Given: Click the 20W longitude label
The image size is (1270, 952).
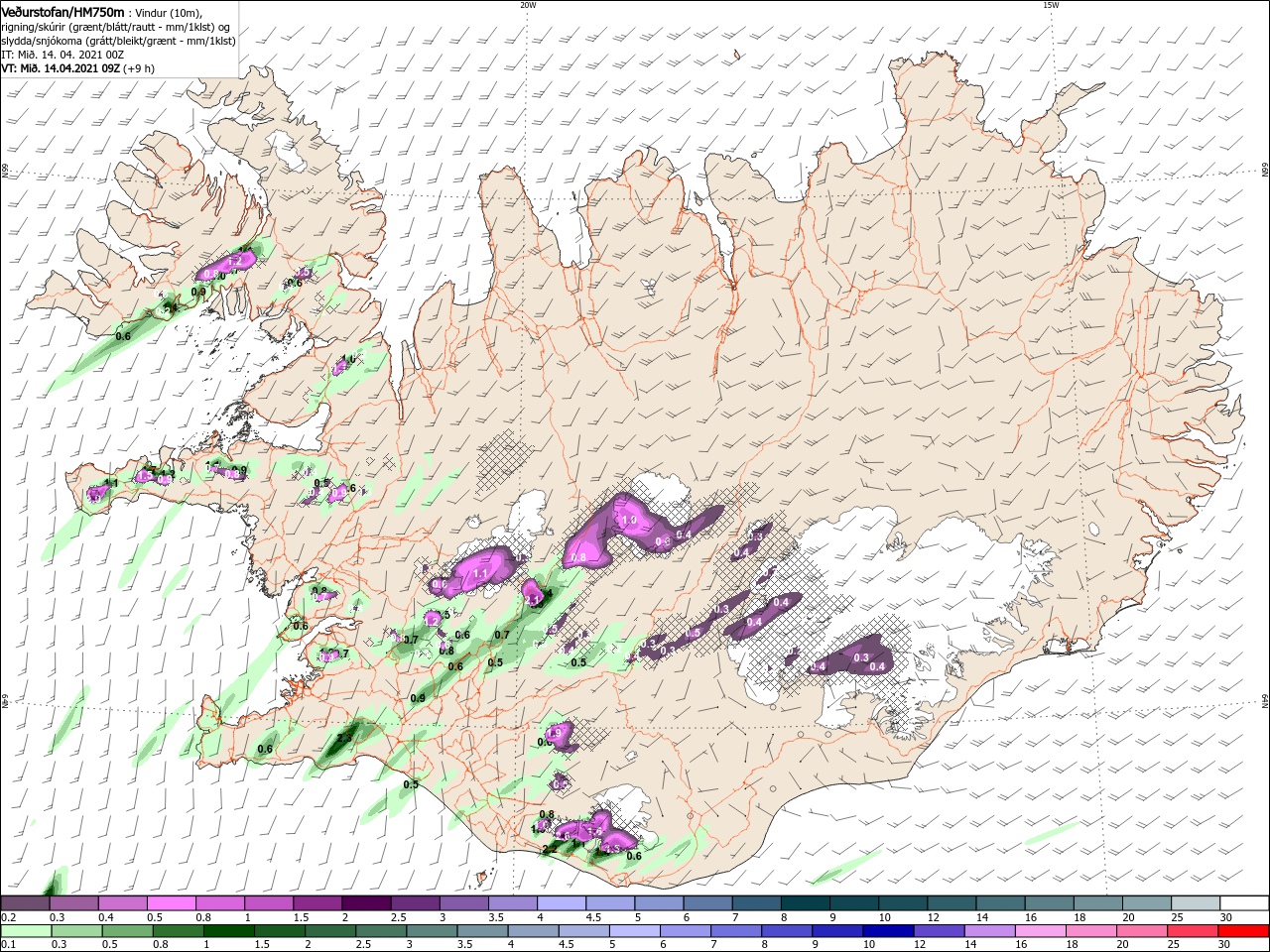Looking at the screenshot, I should [x=528, y=5].
